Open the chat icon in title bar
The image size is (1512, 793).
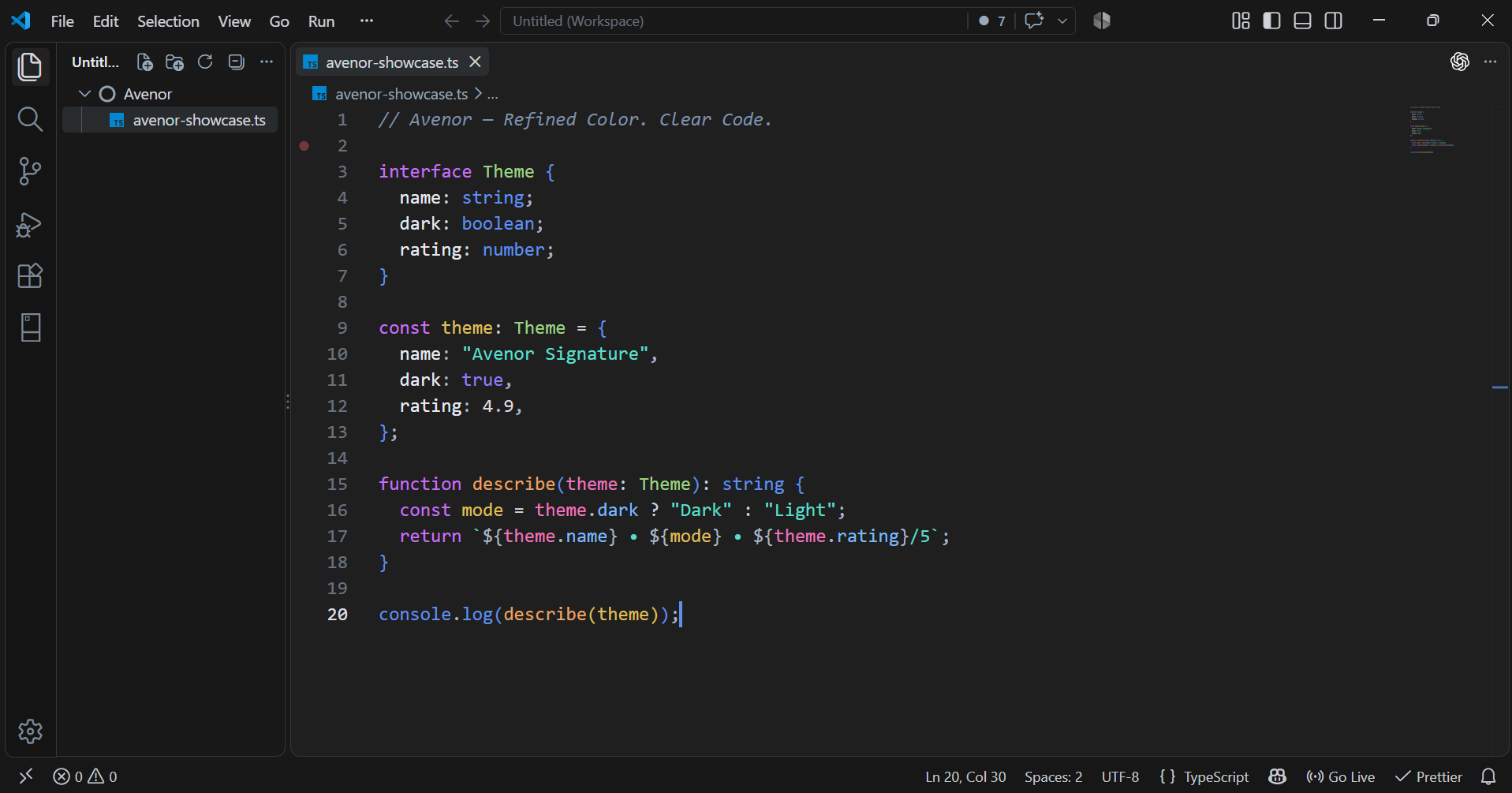point(1034,21)
